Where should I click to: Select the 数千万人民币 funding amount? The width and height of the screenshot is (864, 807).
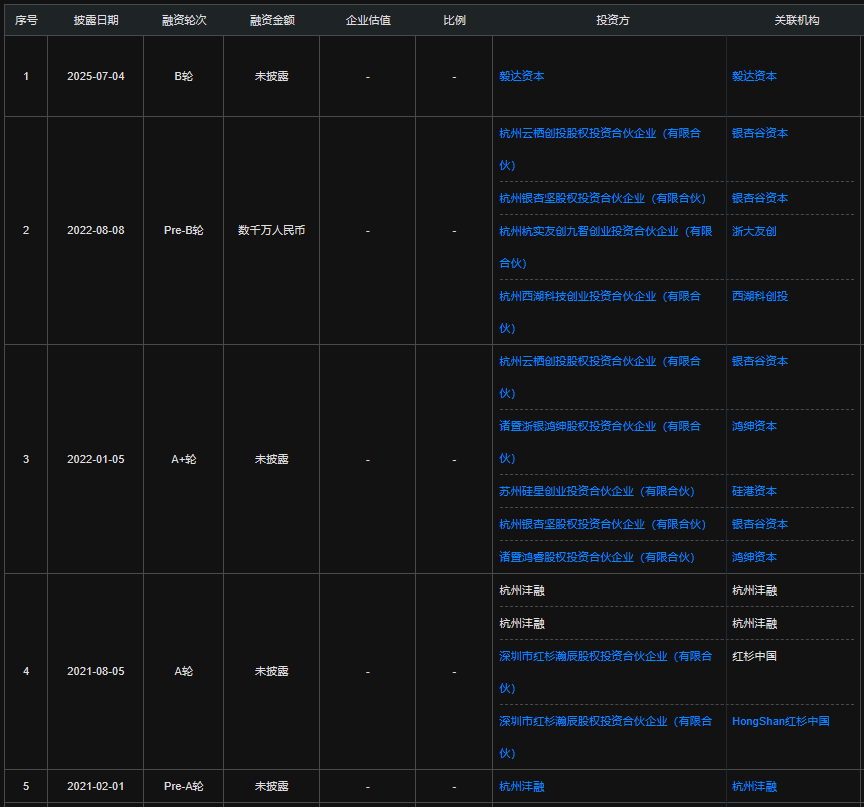pos(272,230)
